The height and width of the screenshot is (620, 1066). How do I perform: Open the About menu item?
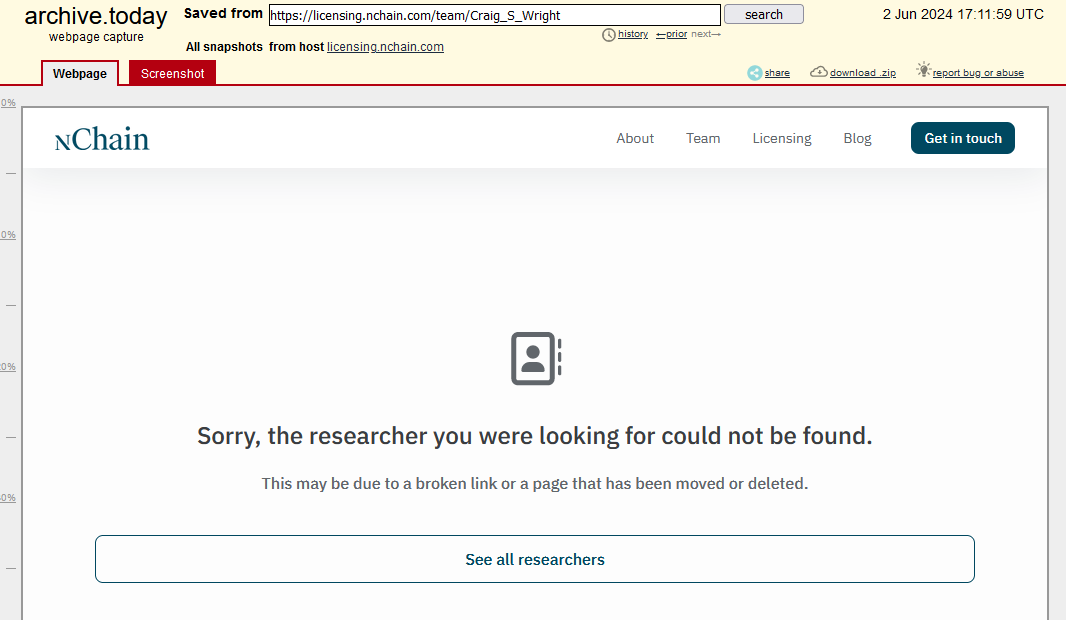(635, 138)
